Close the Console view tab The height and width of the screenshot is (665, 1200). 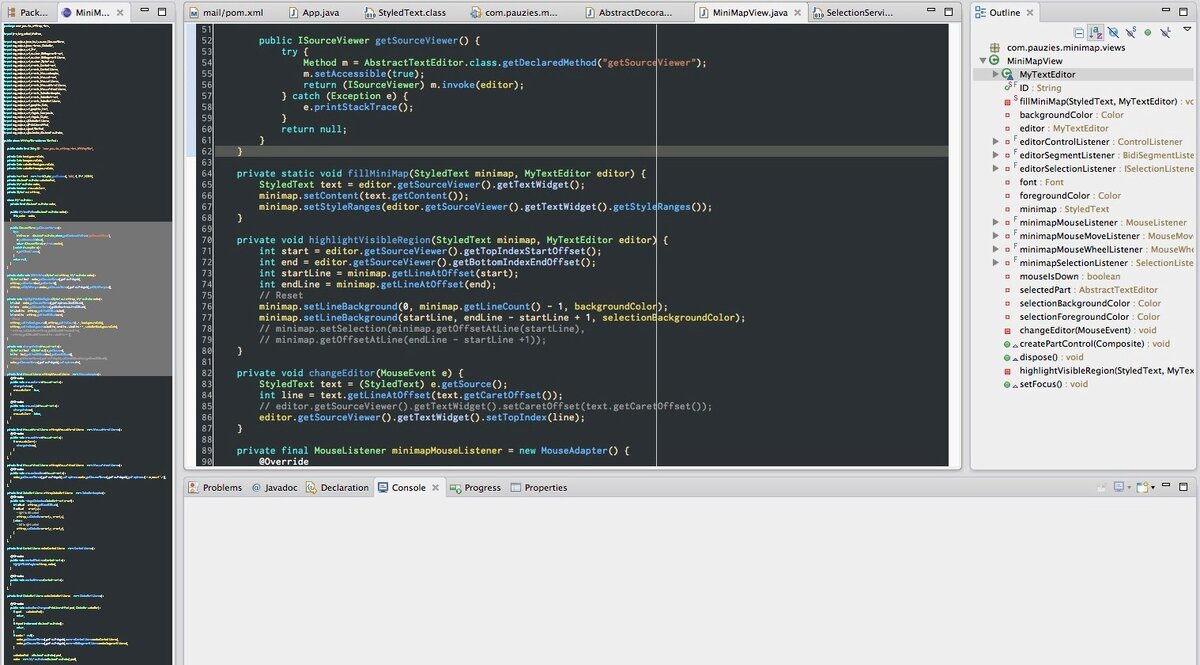coord(436,488)
